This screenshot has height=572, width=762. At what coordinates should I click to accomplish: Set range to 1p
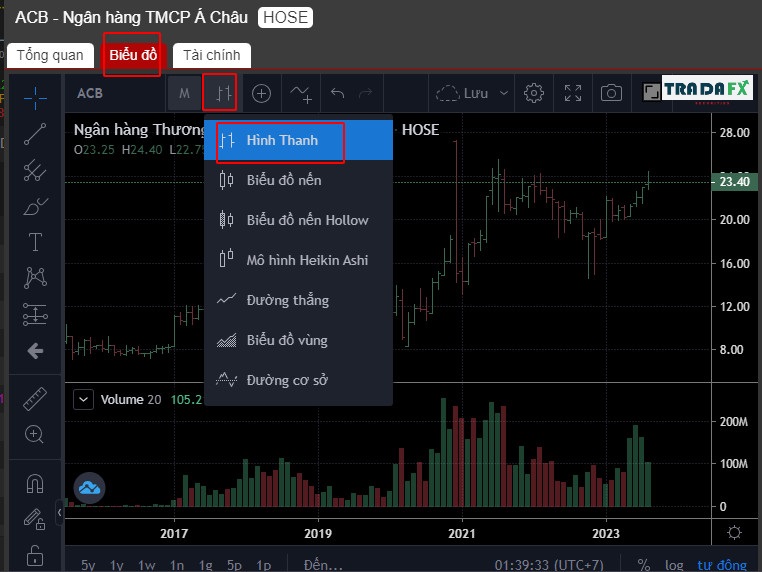[263, 565]
